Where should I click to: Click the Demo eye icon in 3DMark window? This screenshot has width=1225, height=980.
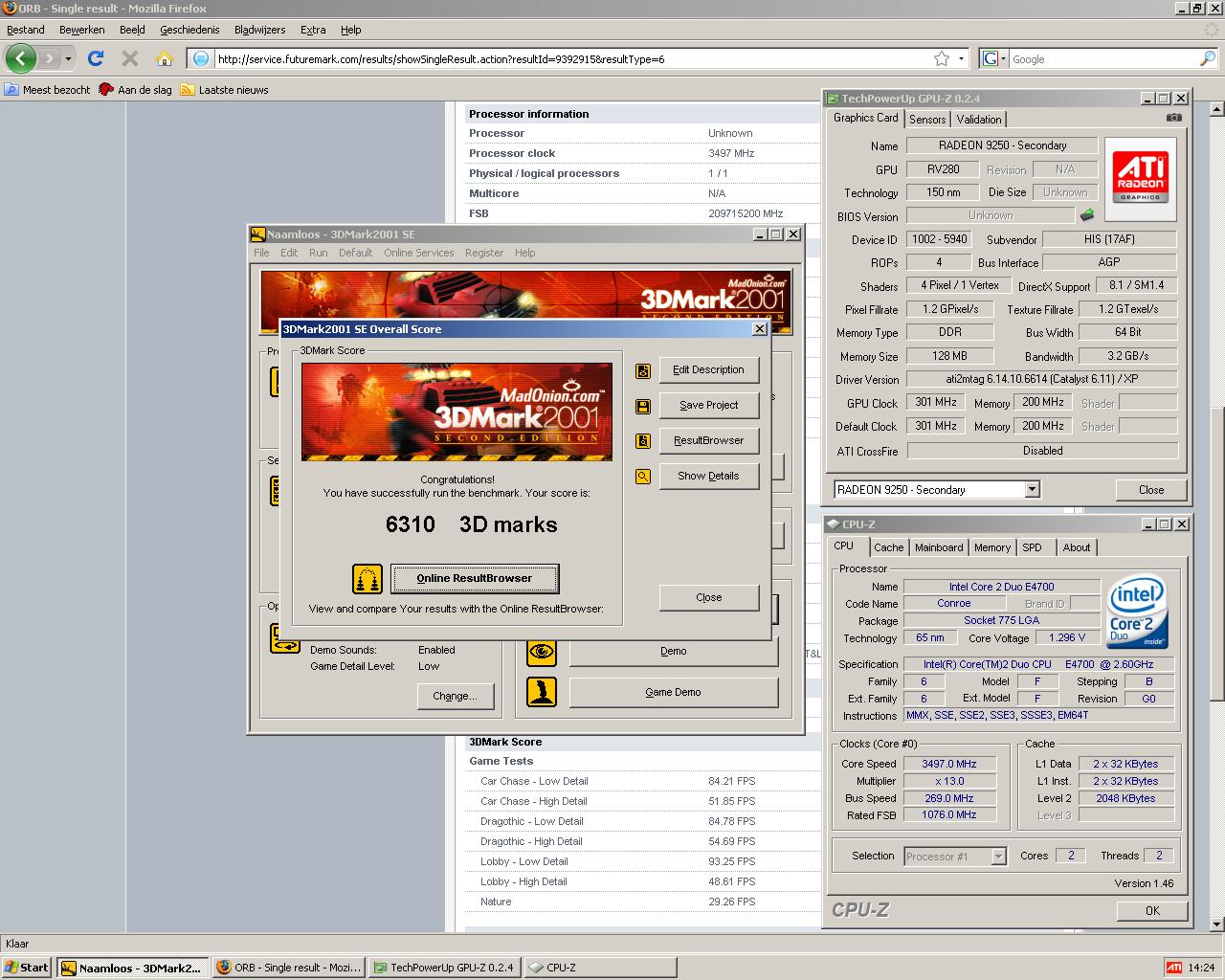tap(542, 652)
